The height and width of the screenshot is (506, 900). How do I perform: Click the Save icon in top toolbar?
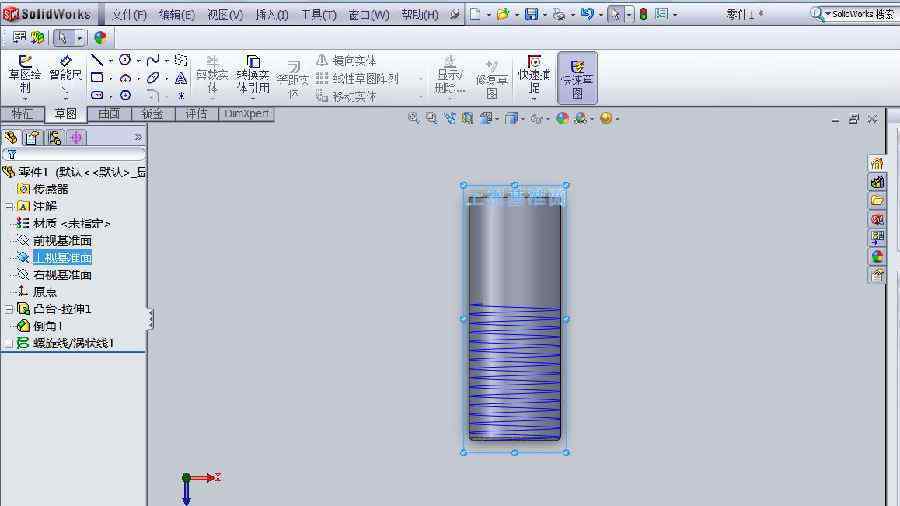coord(531,14)
